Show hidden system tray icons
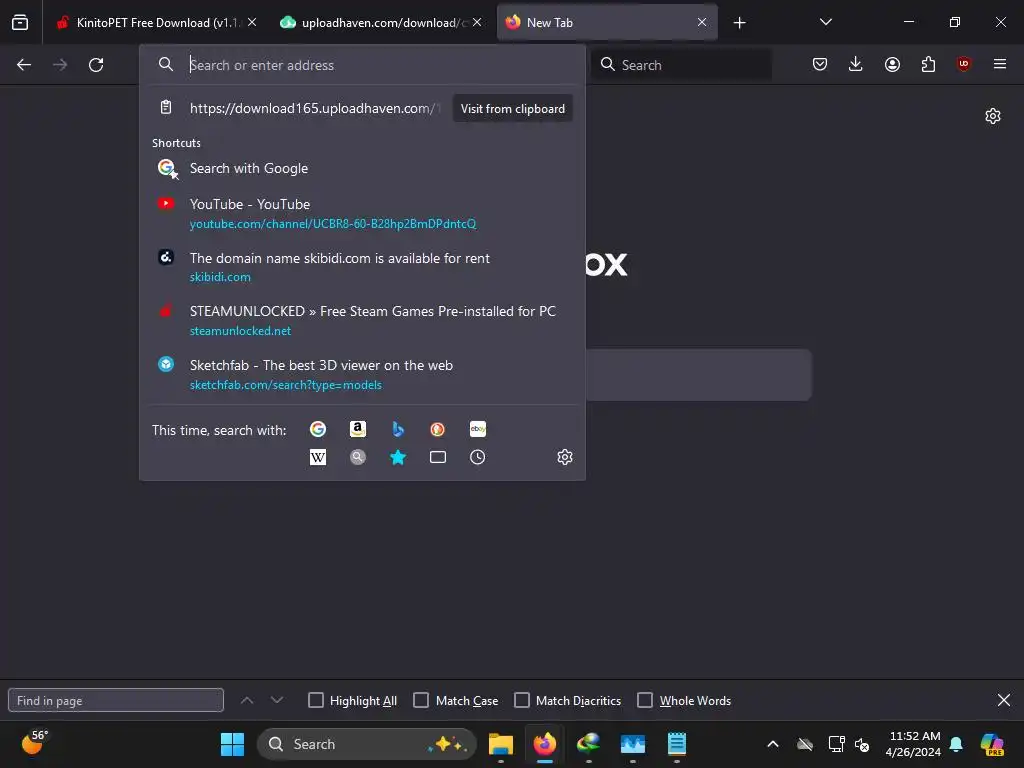Image resolution: width=1024 pixels, height=768 pixels. [x=773, y=744]
